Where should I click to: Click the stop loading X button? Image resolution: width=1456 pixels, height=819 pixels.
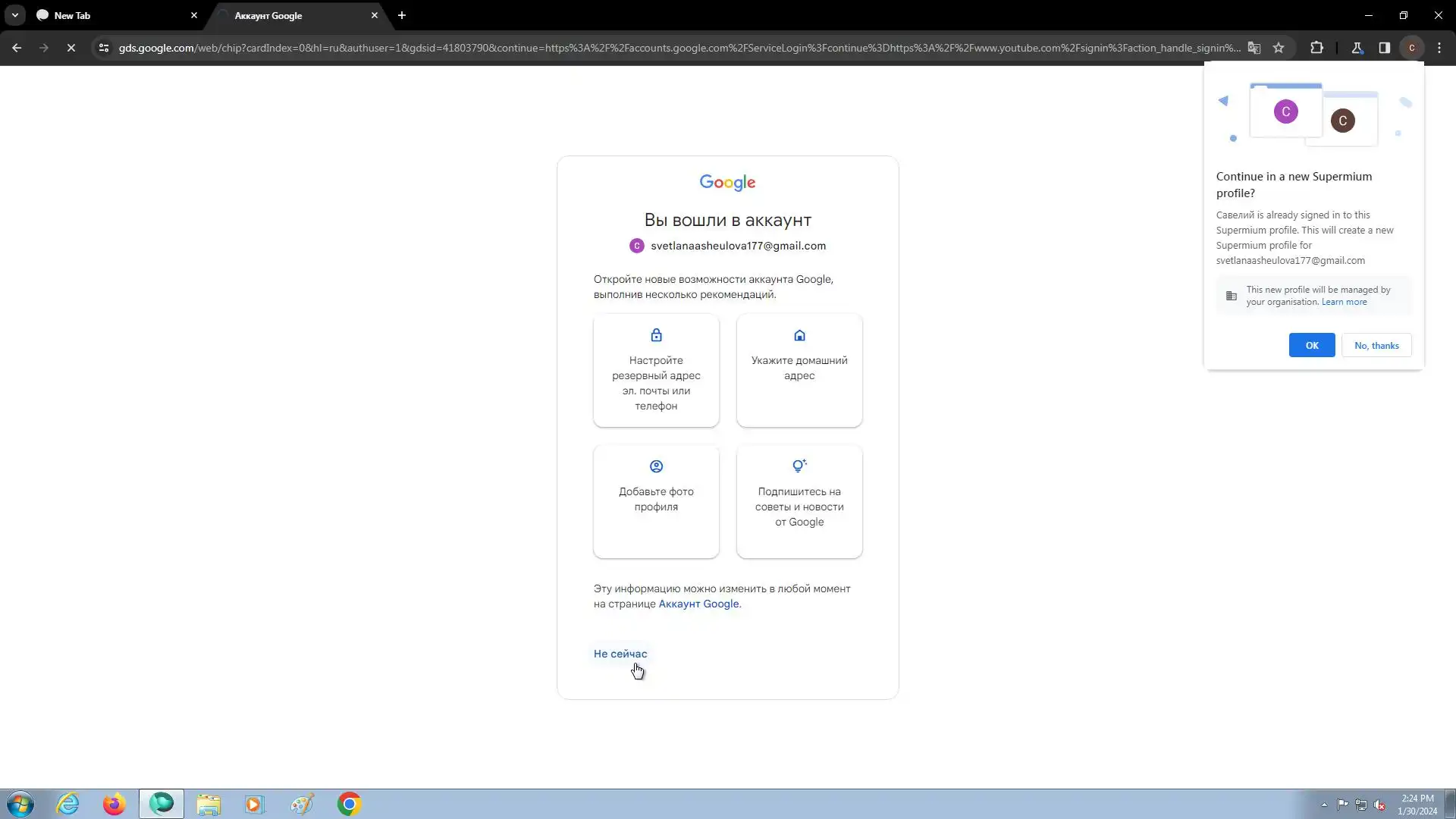pos(71,48)
